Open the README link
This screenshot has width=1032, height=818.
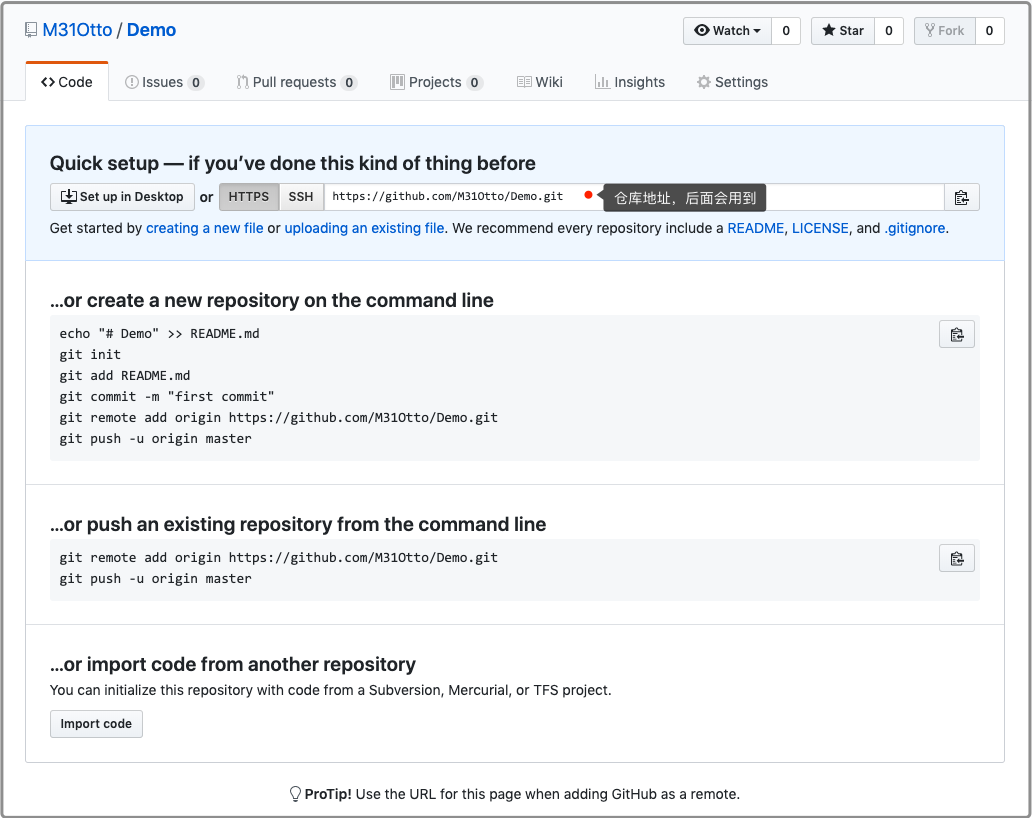756,228
